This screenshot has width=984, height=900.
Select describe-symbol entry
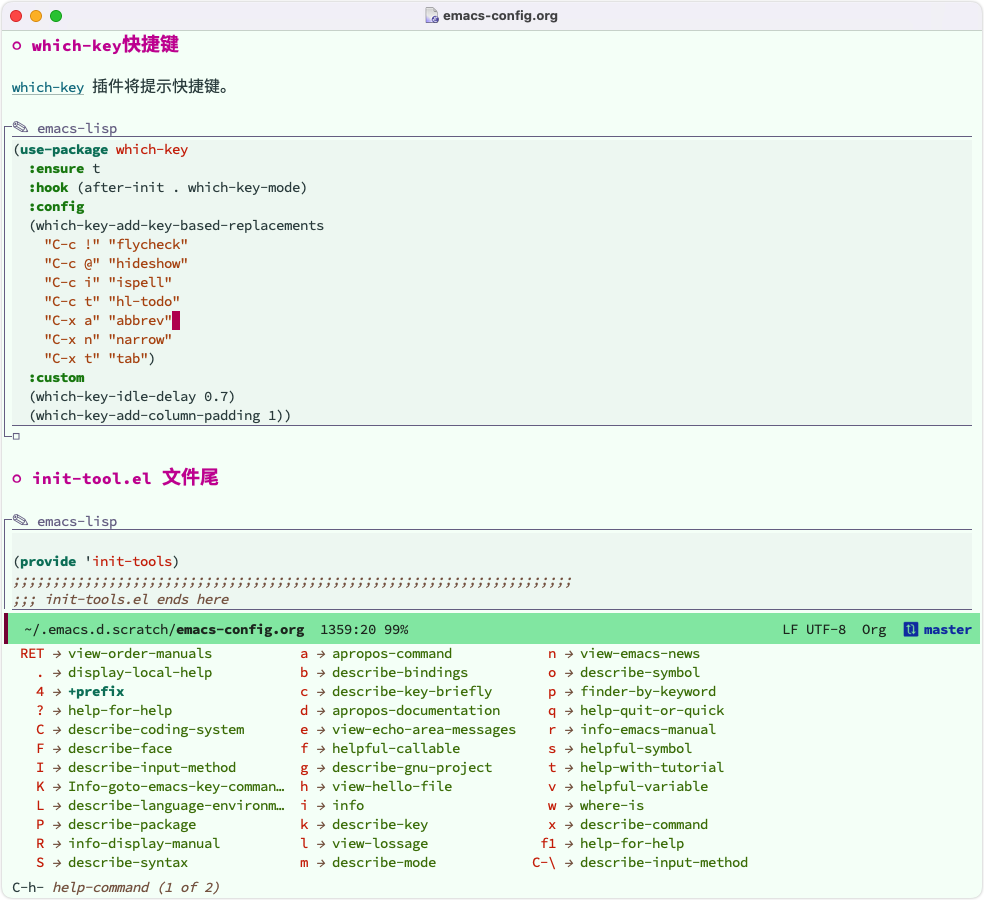(639, 672)
